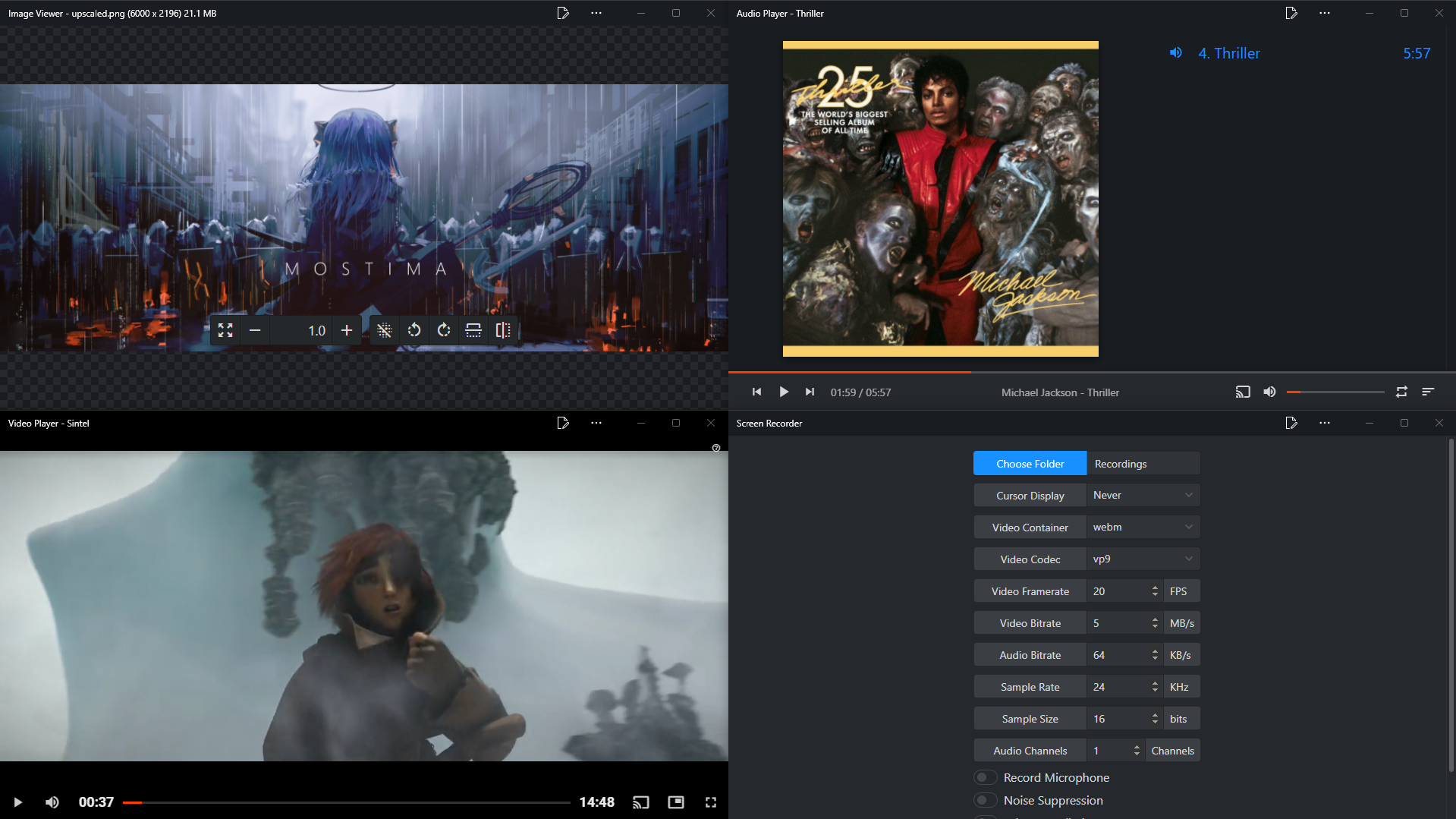Zoom out image with minus button
Image resolution: width=1456 pixels, height=819 pixels.
pyautogui.click(x=255, y=330)
